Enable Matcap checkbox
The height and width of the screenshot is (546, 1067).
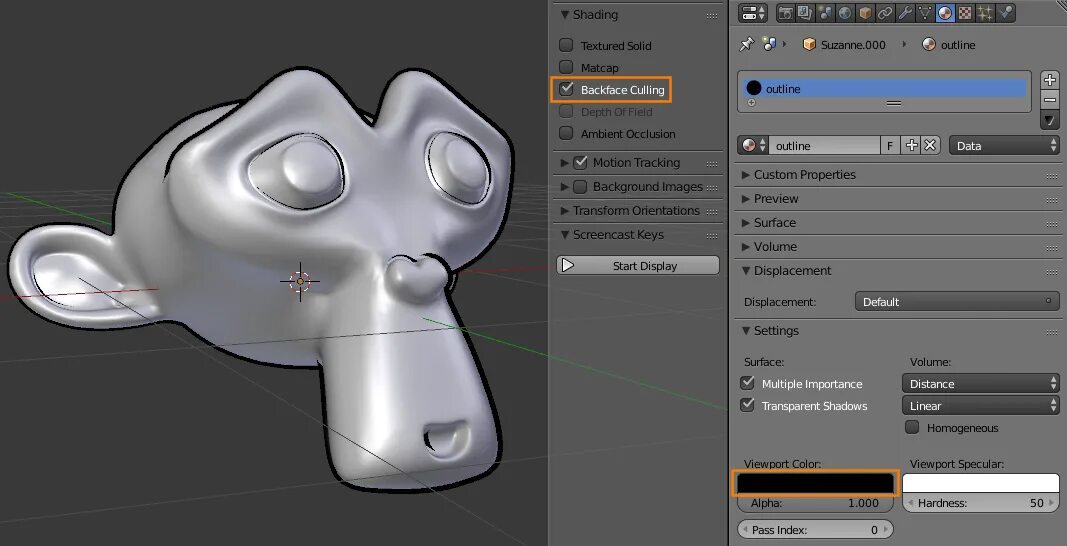566,67
